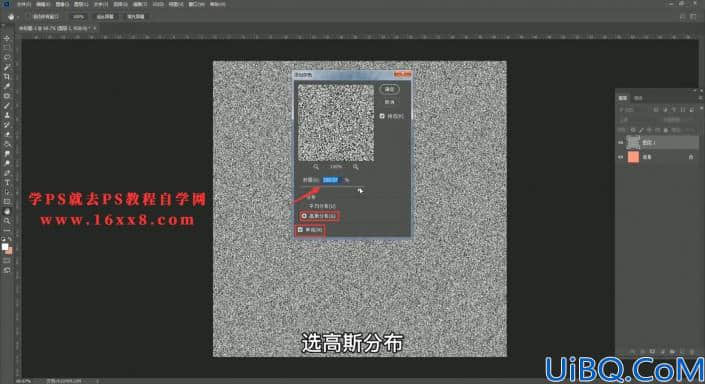705x384 pixels.
Task: Toggle Quick Mask mode icon
Action: coord(7,261)
